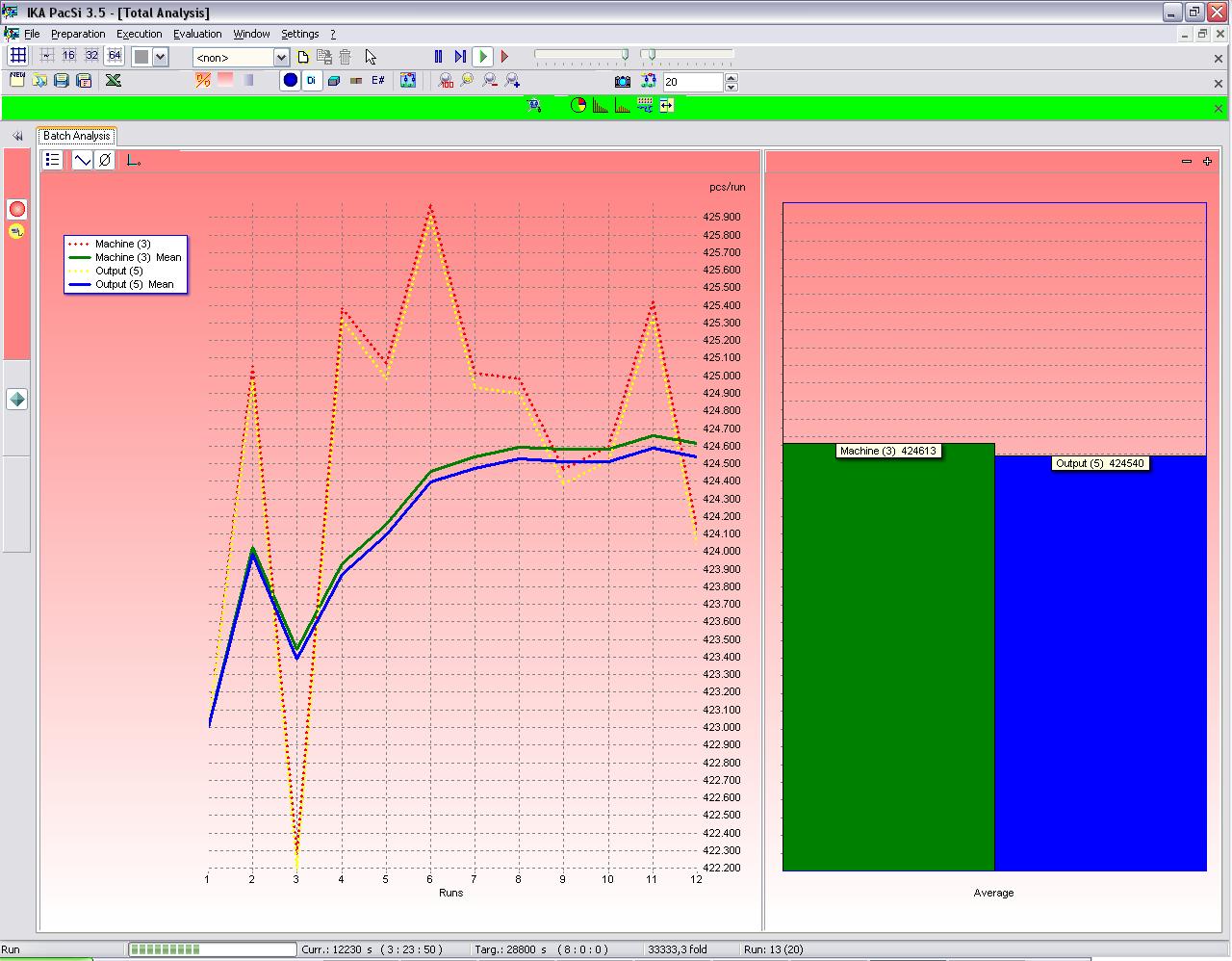Image resolution: width=1232 pixels, height=961 pixels.
Task: Adjust the first simulation speed slider
Action: [581, 56]
